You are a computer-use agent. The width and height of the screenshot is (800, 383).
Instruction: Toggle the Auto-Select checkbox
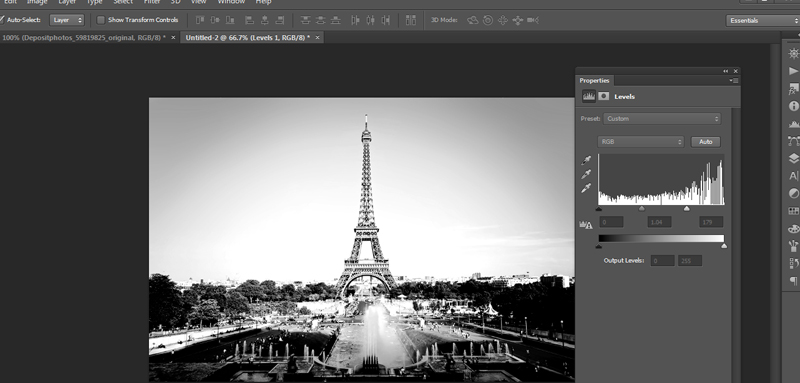click(2, 20)
